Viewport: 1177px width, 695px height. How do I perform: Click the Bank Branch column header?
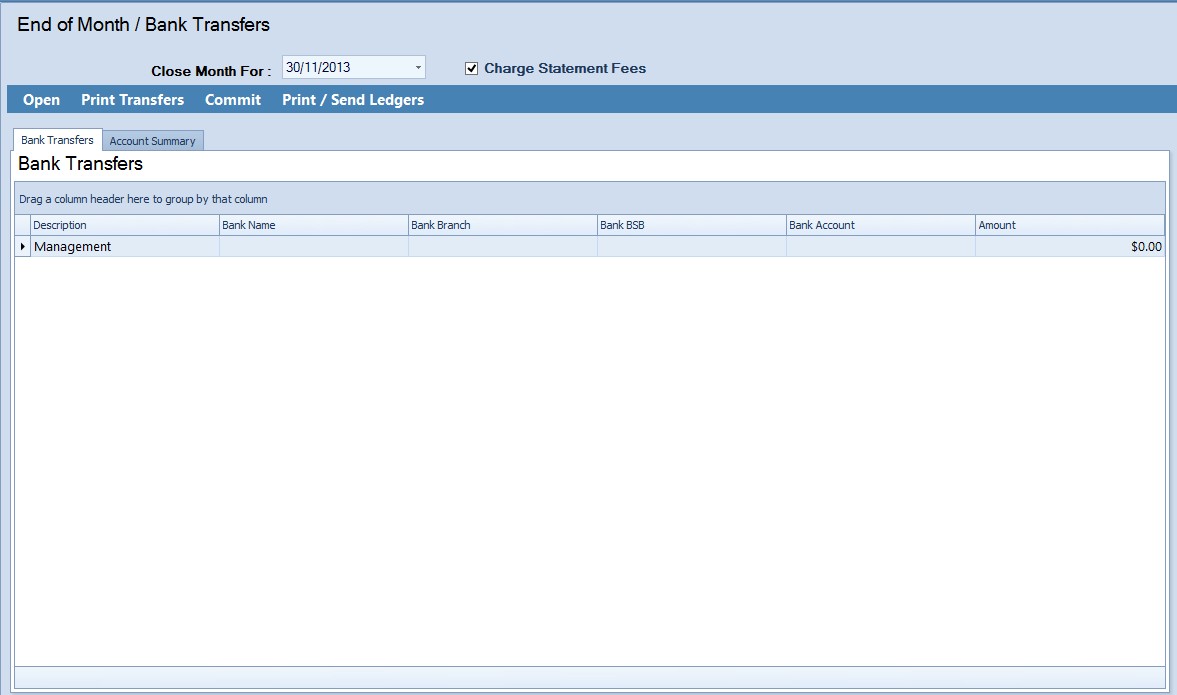point(502,225)
